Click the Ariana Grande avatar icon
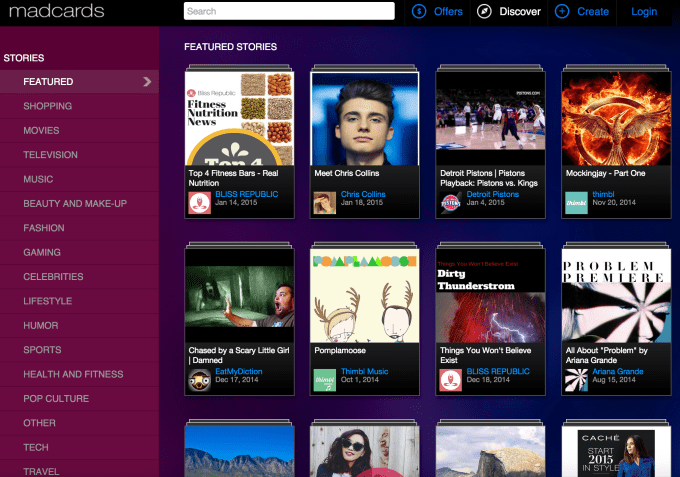 coord(575,380)
